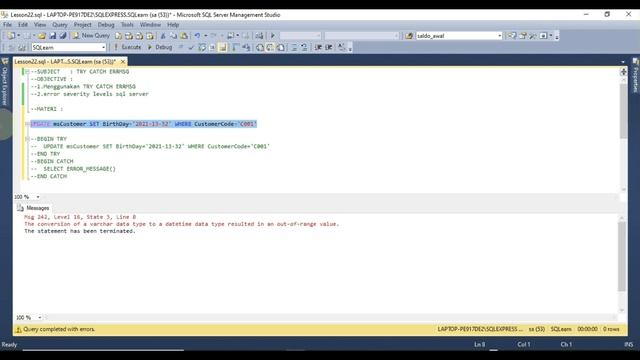Viewport: 640px width, 360px height.
Task: Click the 'Query completed with errors.' status text
Action: tap(59, 329)
